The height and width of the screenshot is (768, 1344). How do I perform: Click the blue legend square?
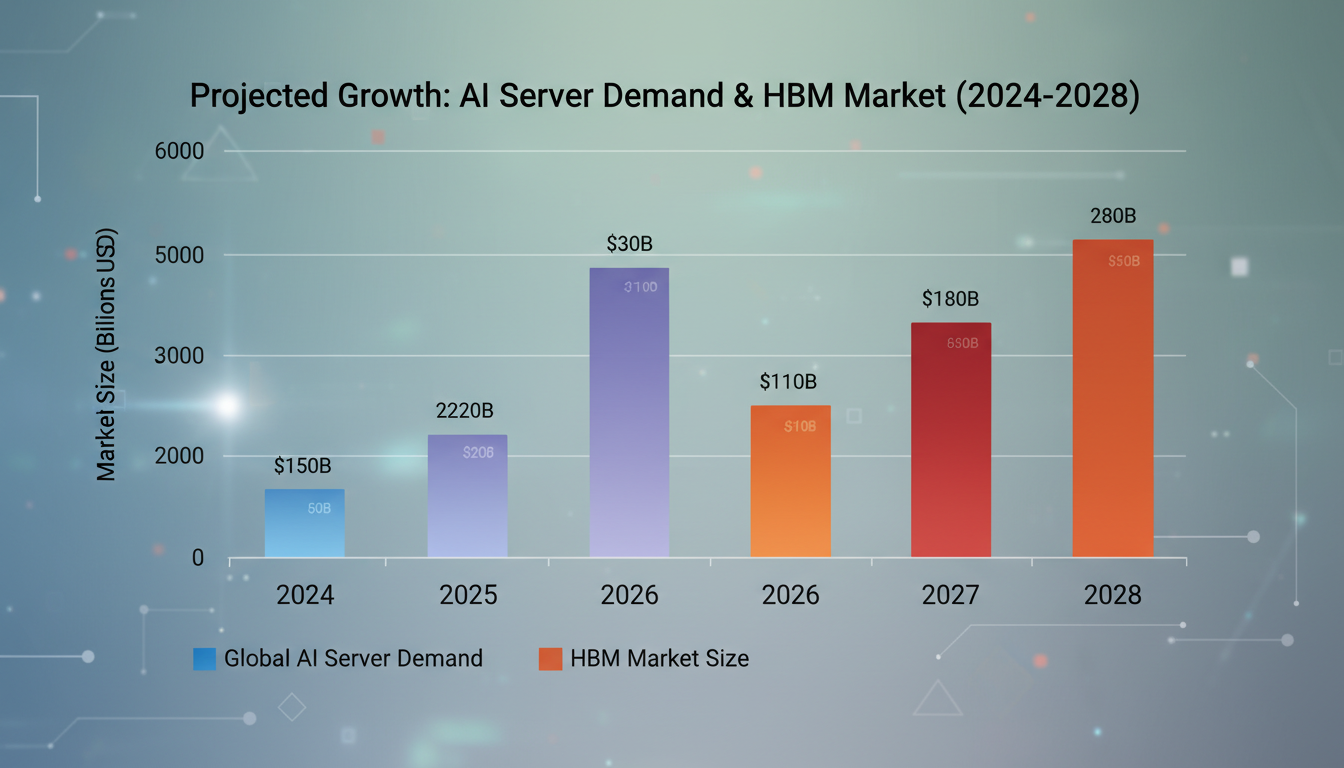(x=203, y=658)
